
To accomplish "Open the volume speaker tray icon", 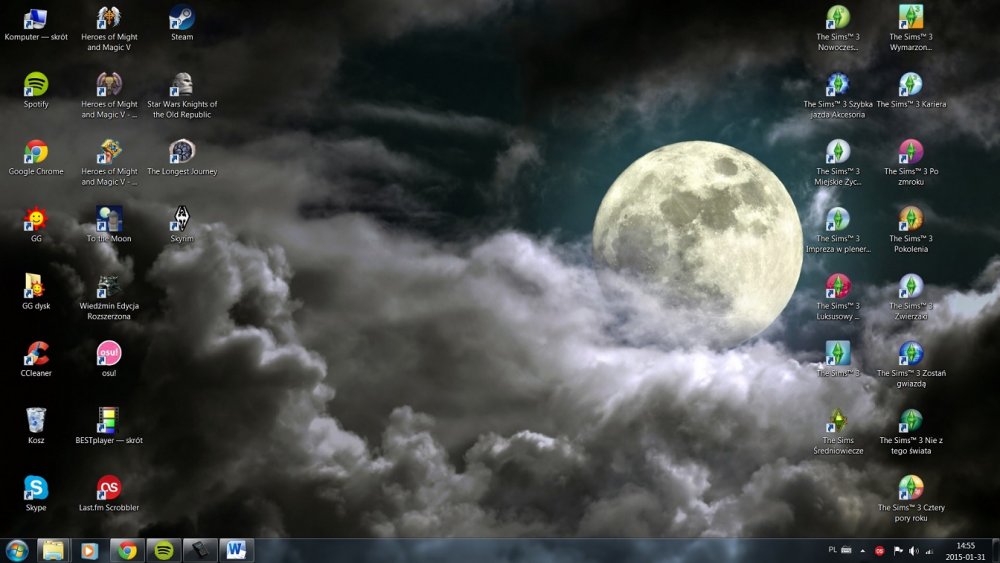I will [x=913, y=550].
